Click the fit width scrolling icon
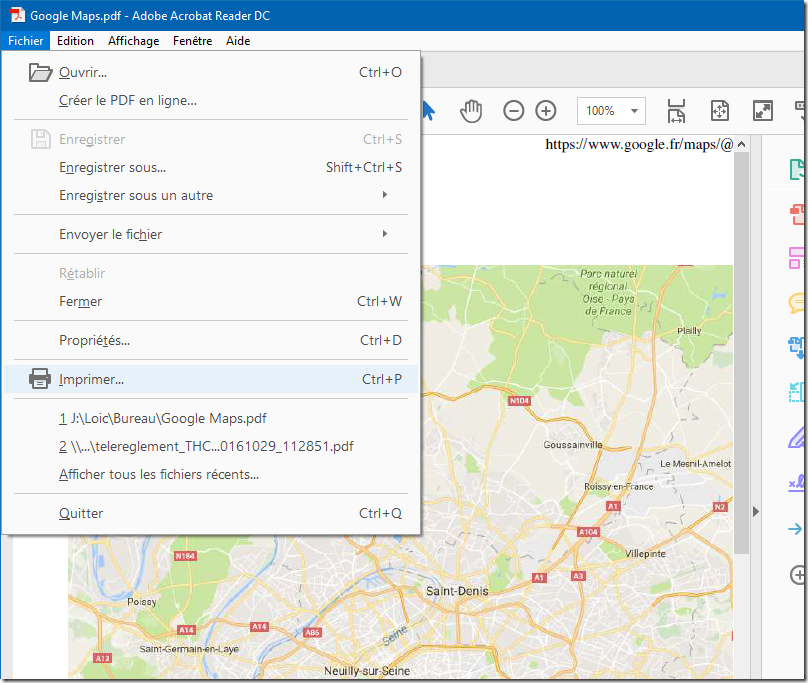This screenshot has width=808, height=683. pyautogui.click(x=676, y=111)
